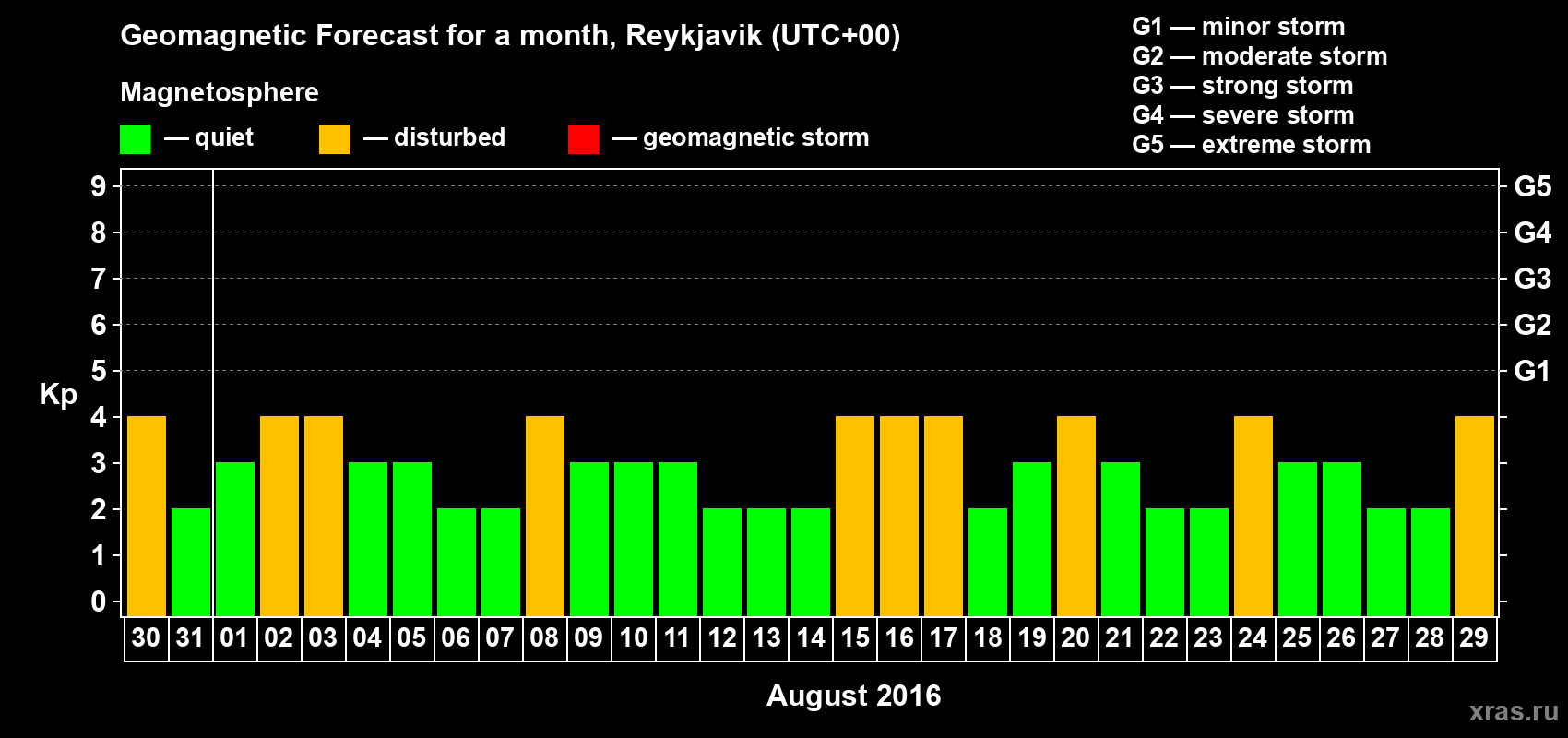Select the orange bar above date 29
Viewport: 1568px width, 738px height.
pos(1474,516)
